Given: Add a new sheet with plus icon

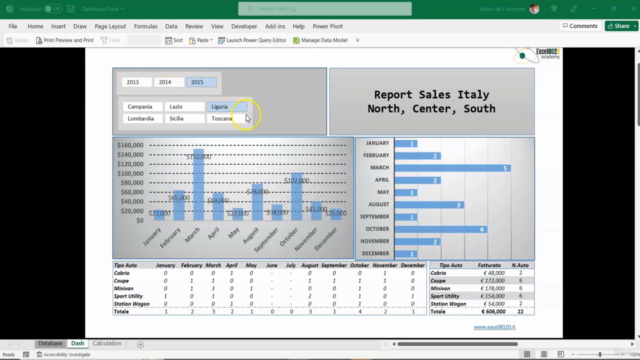Looking at the screenshot, I should point(140,344).
